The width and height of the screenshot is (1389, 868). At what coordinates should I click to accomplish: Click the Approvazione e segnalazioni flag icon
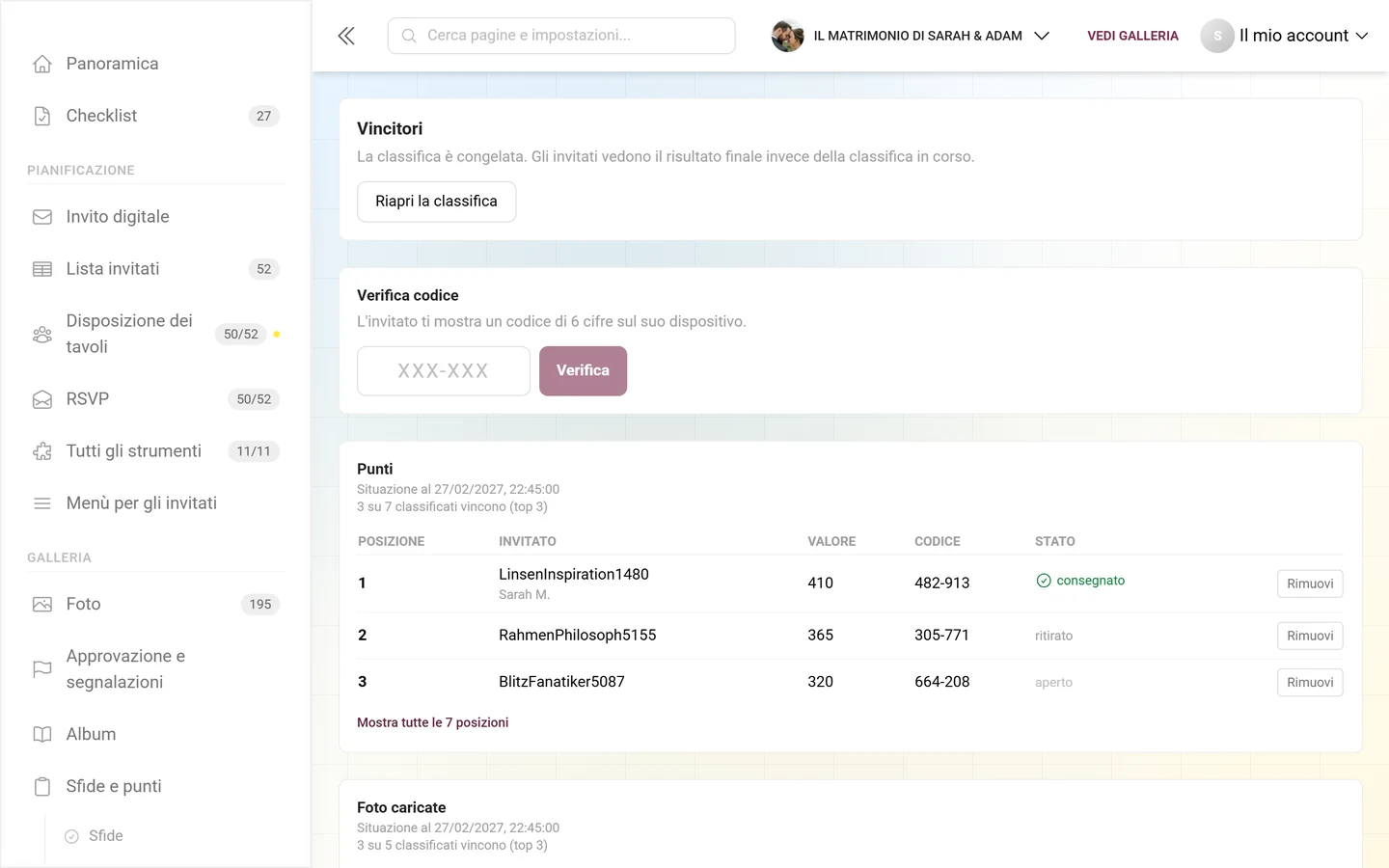(x=42, y=669)
